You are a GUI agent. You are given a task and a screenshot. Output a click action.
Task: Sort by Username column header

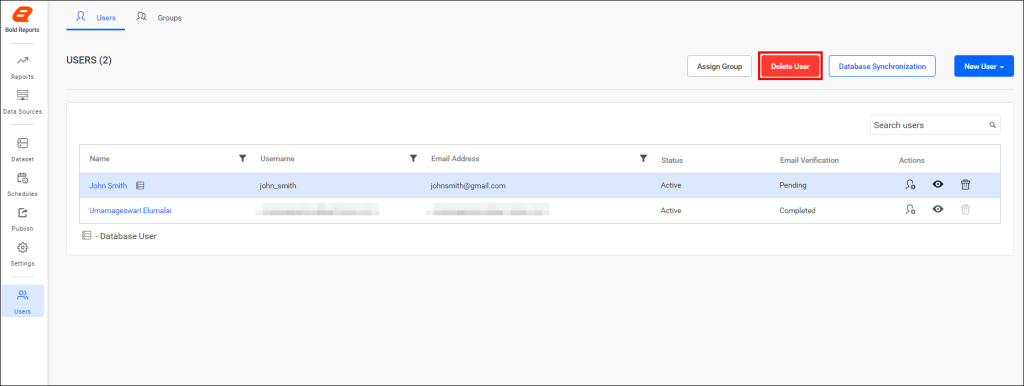pyautogui.click(x=278, y=159)
